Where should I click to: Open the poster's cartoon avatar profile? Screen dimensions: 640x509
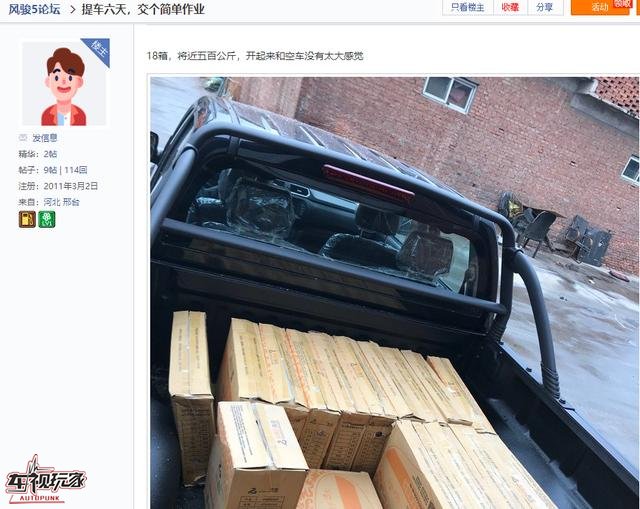point(64,84)
